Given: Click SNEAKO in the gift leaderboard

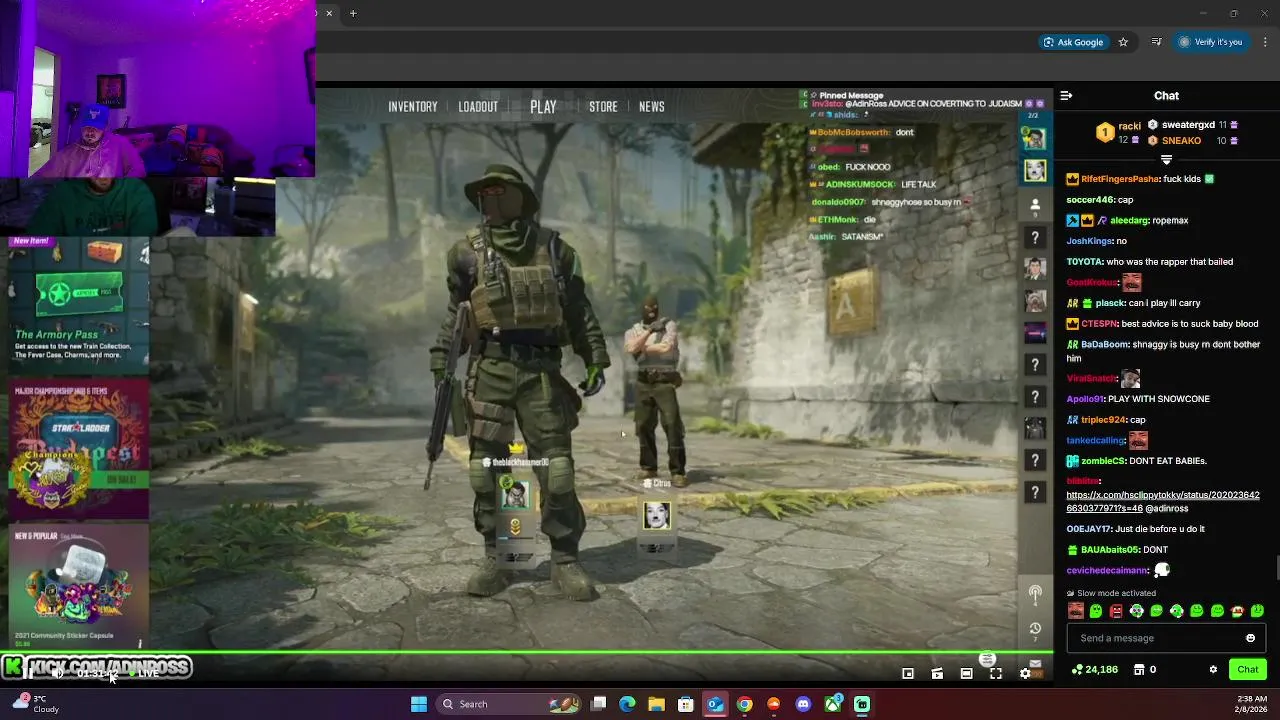Looking at the screenshot, I should coord(1181,141).
